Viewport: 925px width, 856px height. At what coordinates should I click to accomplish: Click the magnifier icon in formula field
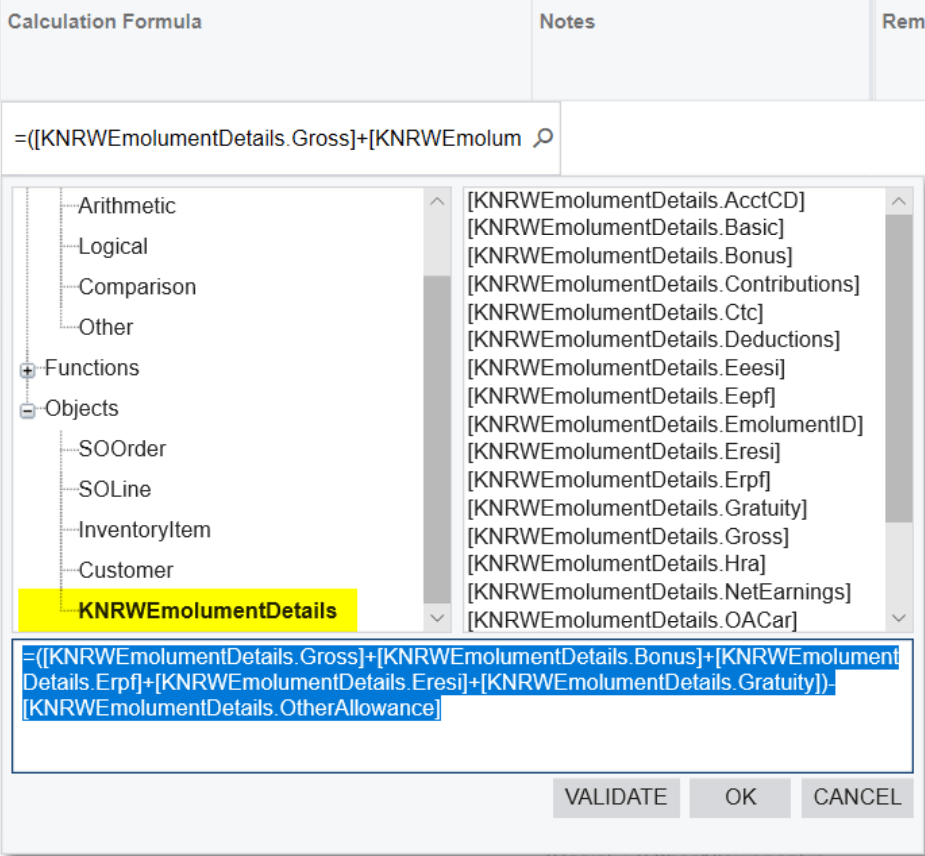point(543,138)
